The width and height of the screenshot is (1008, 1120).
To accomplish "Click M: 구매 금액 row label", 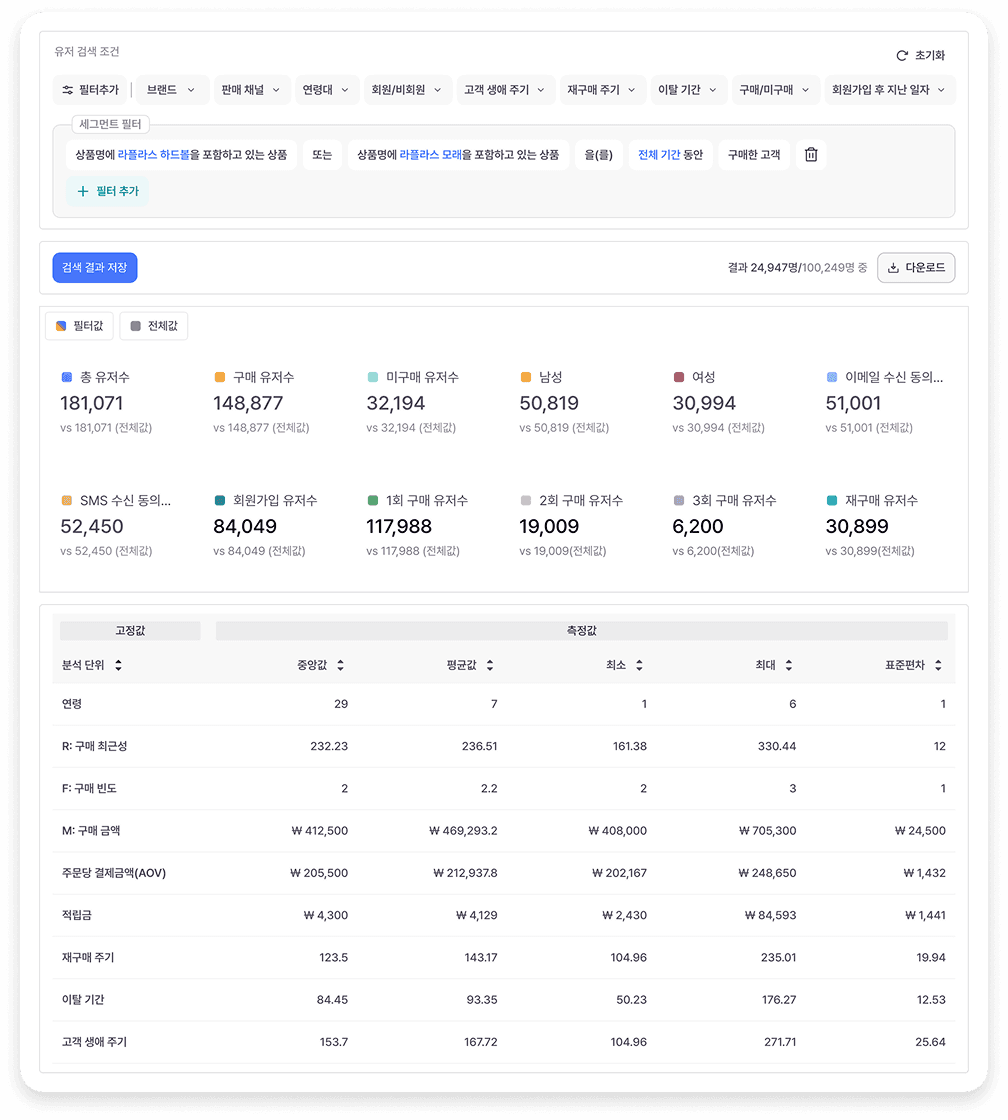I will click(91, 831).
